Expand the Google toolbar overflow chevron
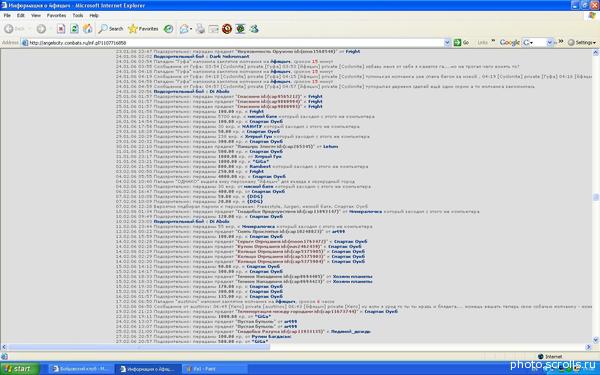 pyautogui.click(x=561, y=41)
